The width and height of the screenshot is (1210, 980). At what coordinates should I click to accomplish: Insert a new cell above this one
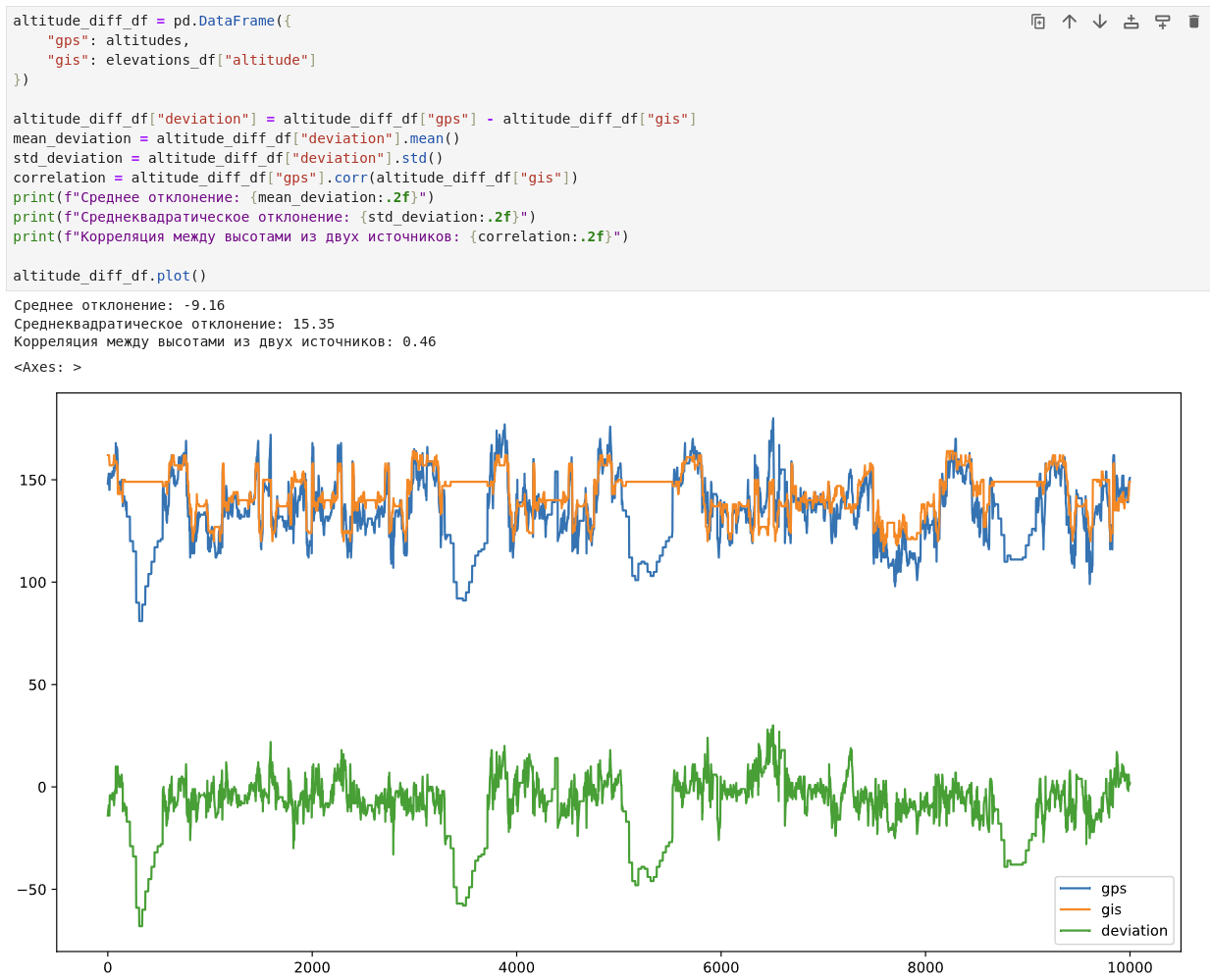[1131, 22]
